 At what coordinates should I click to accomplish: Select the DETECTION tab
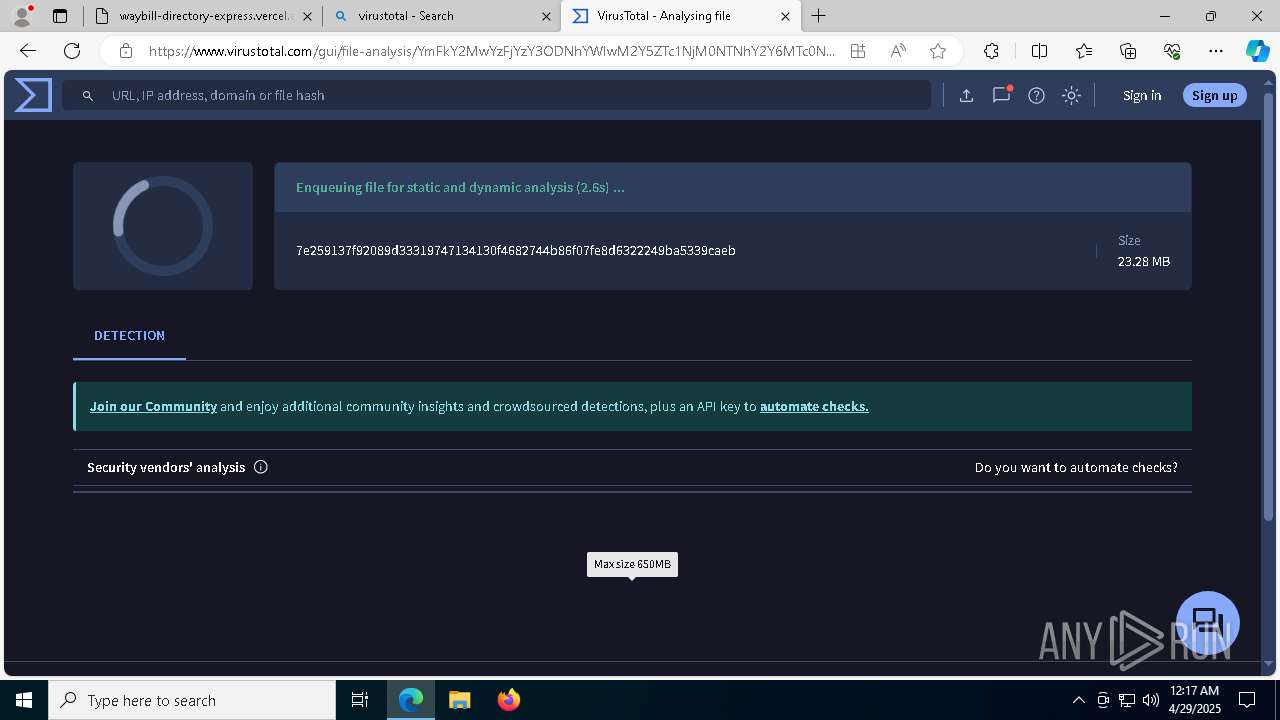(129, 336)
